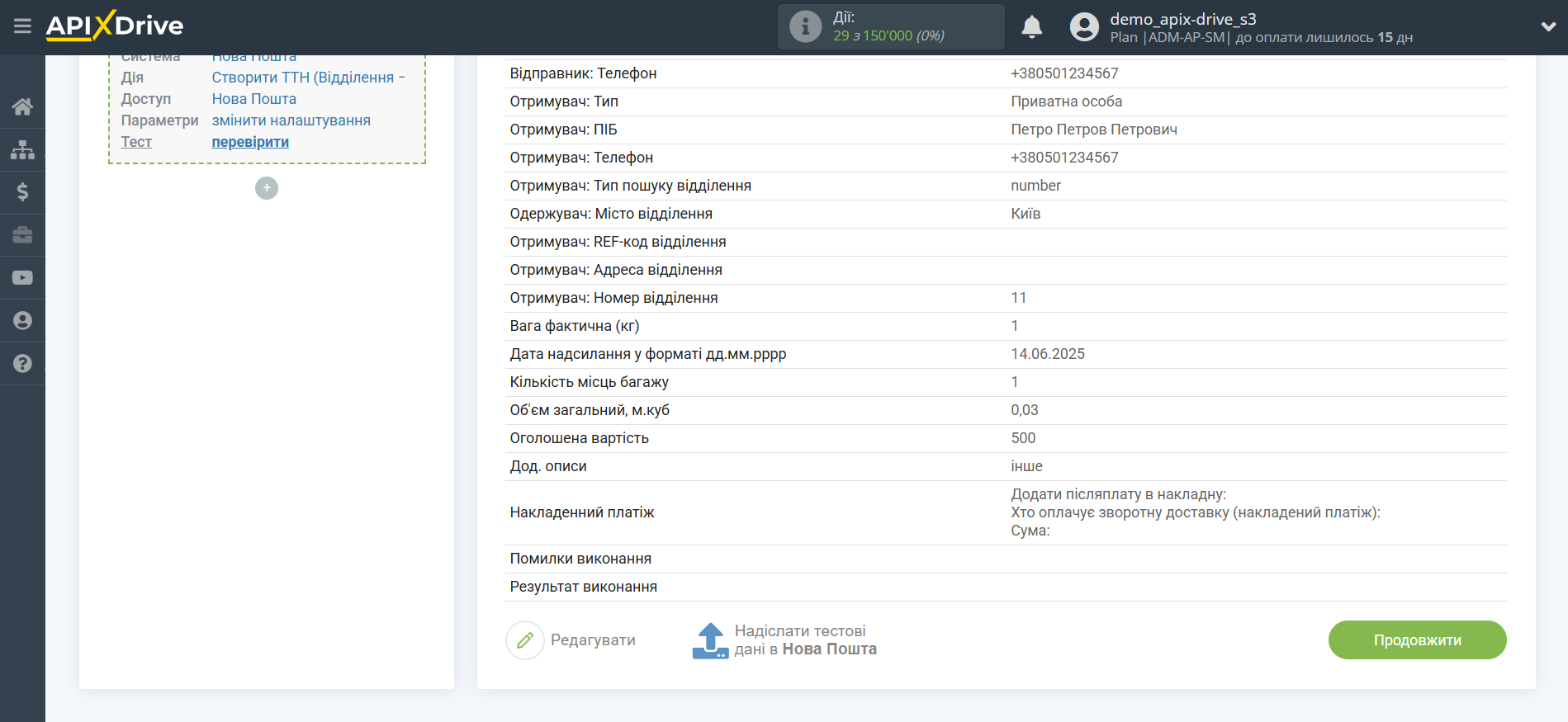Select Отримувач: ПІБ row label
The width and height of the screenshot is (1568, 722).
(563, 130)
